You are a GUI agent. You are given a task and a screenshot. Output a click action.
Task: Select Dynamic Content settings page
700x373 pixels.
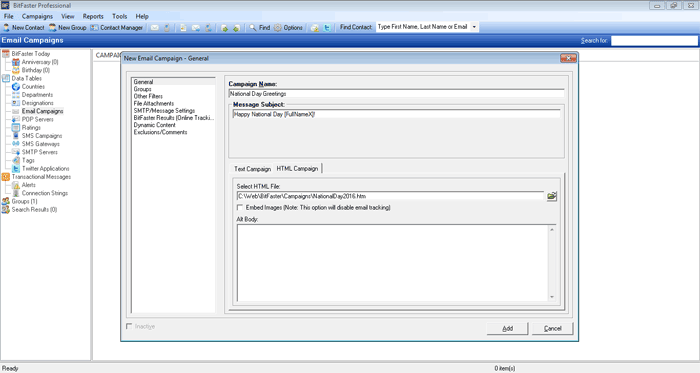pyautogui.click(x=154, y=125)
